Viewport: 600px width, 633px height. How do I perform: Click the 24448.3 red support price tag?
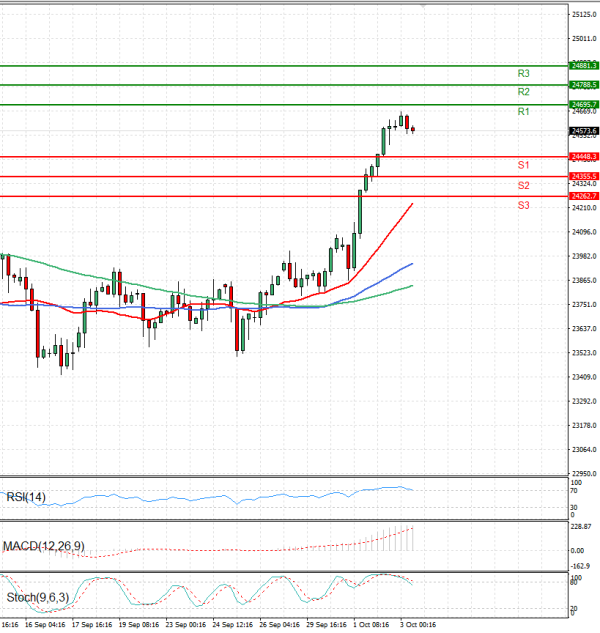pos(583,157)
